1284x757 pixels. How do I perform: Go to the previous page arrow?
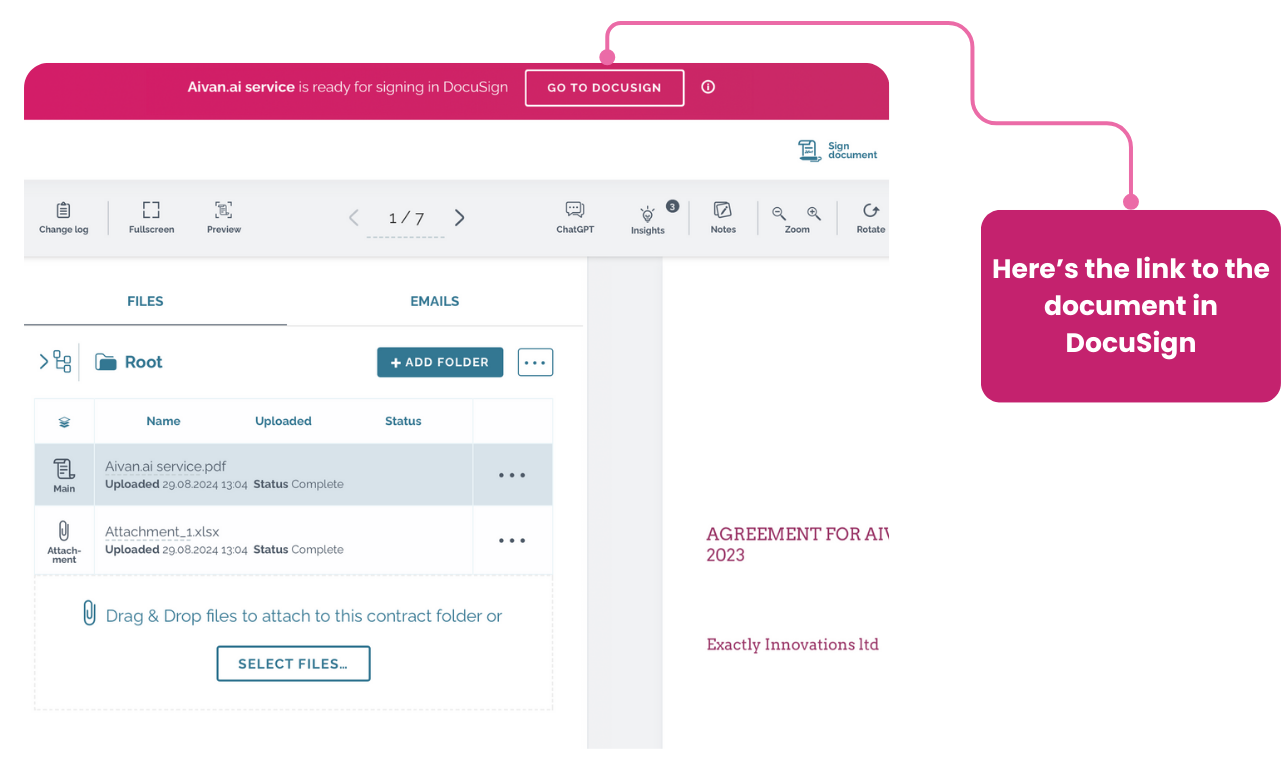[353, 218]
